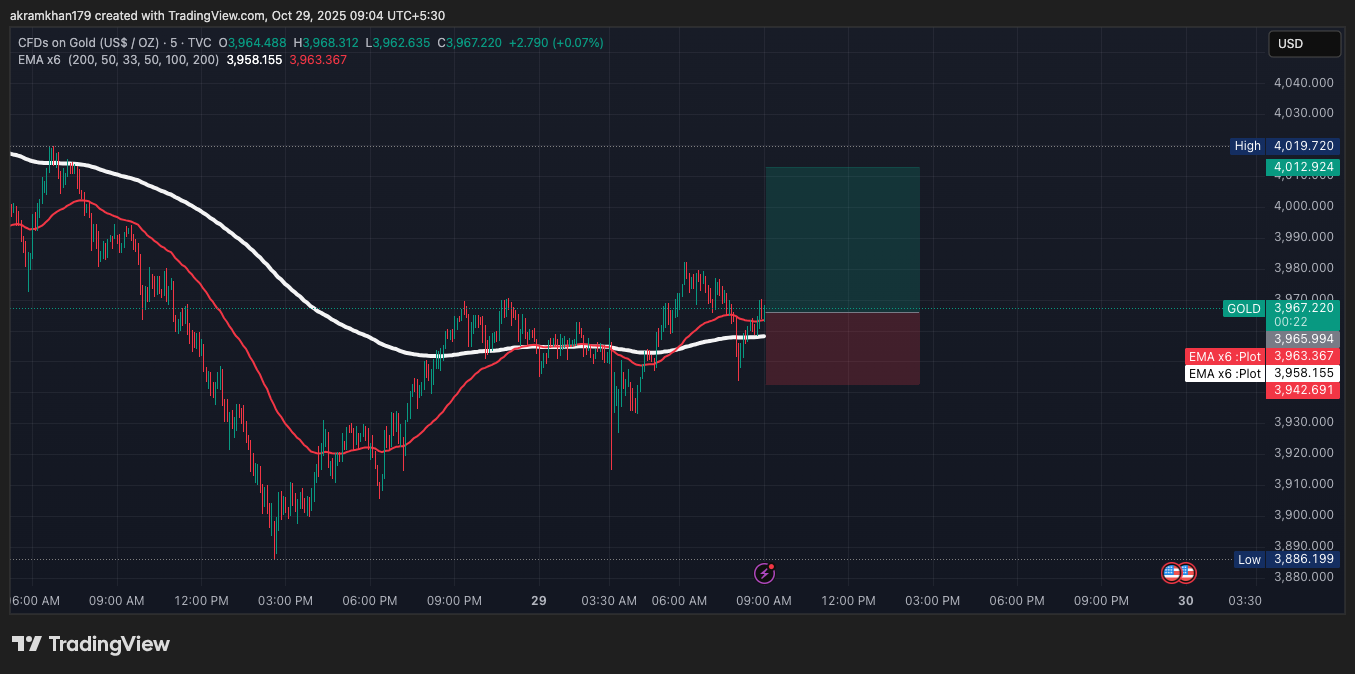Click the red stop-loss zone of the position tool
Viewport: 1355px width, 674px height.
[x=842, y=348]
